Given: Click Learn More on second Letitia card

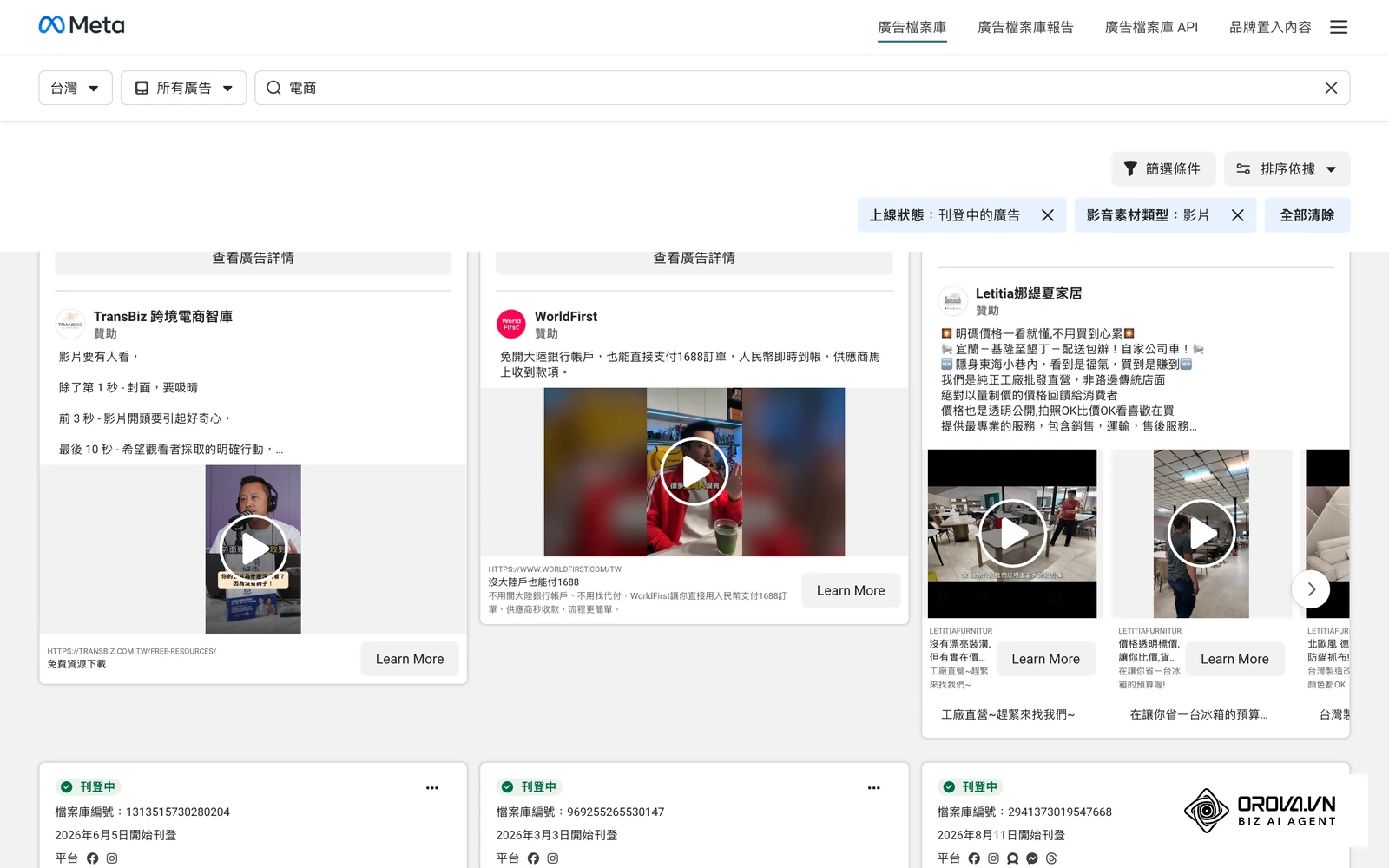Looking at the screenshot, I should tap(1234, 659).
